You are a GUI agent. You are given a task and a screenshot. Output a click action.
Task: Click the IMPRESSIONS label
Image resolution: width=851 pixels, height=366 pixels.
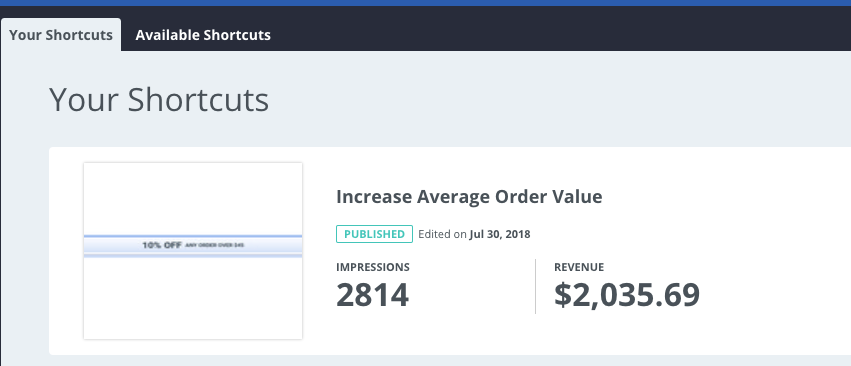(x=373, y=267)
